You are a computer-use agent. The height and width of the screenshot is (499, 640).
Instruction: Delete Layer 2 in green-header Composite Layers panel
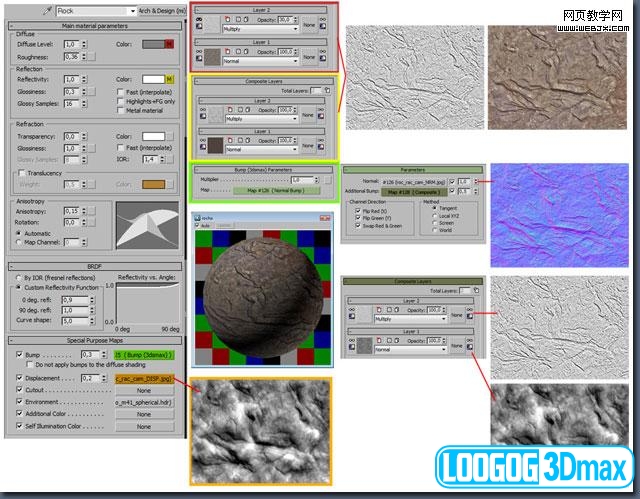pos(379,310)
